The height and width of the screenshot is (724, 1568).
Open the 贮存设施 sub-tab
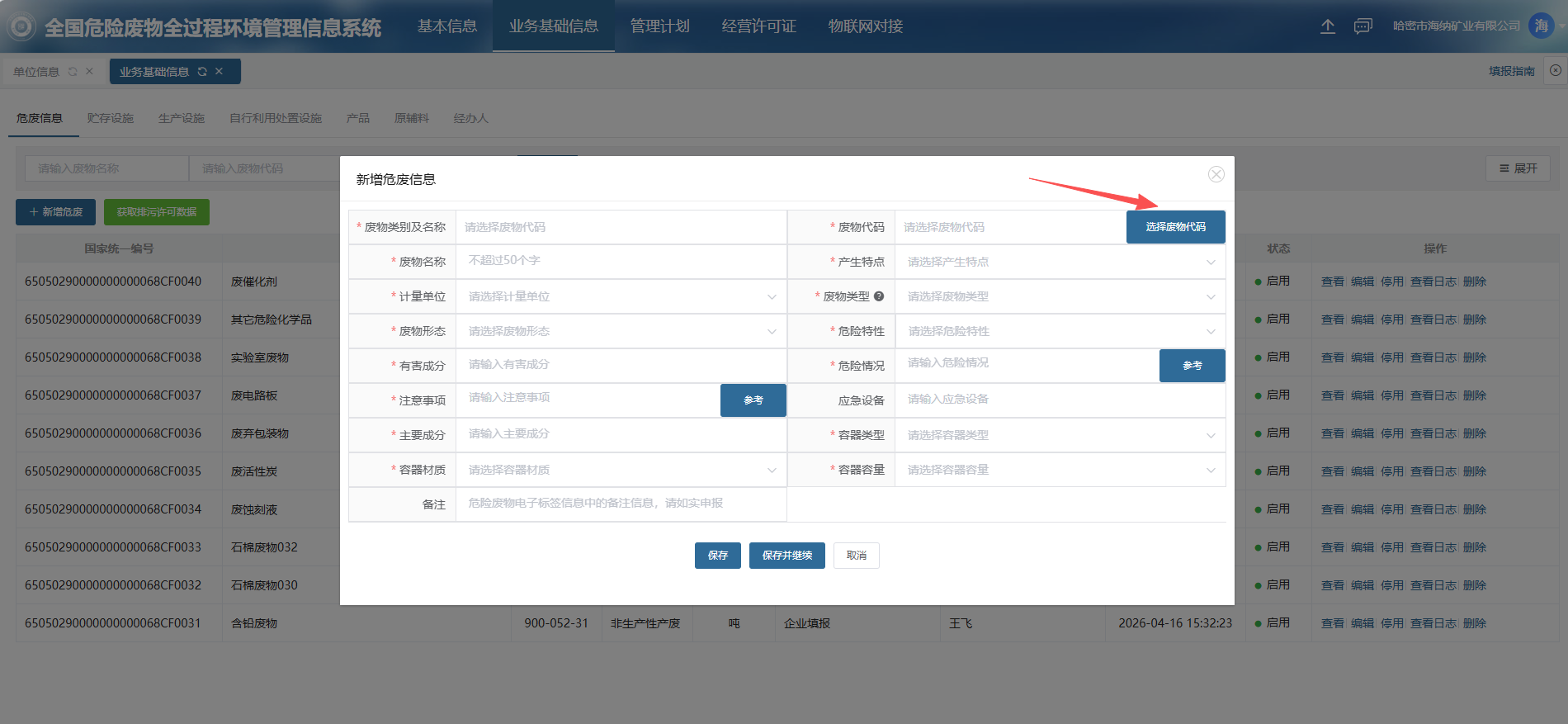pos(111,118)
